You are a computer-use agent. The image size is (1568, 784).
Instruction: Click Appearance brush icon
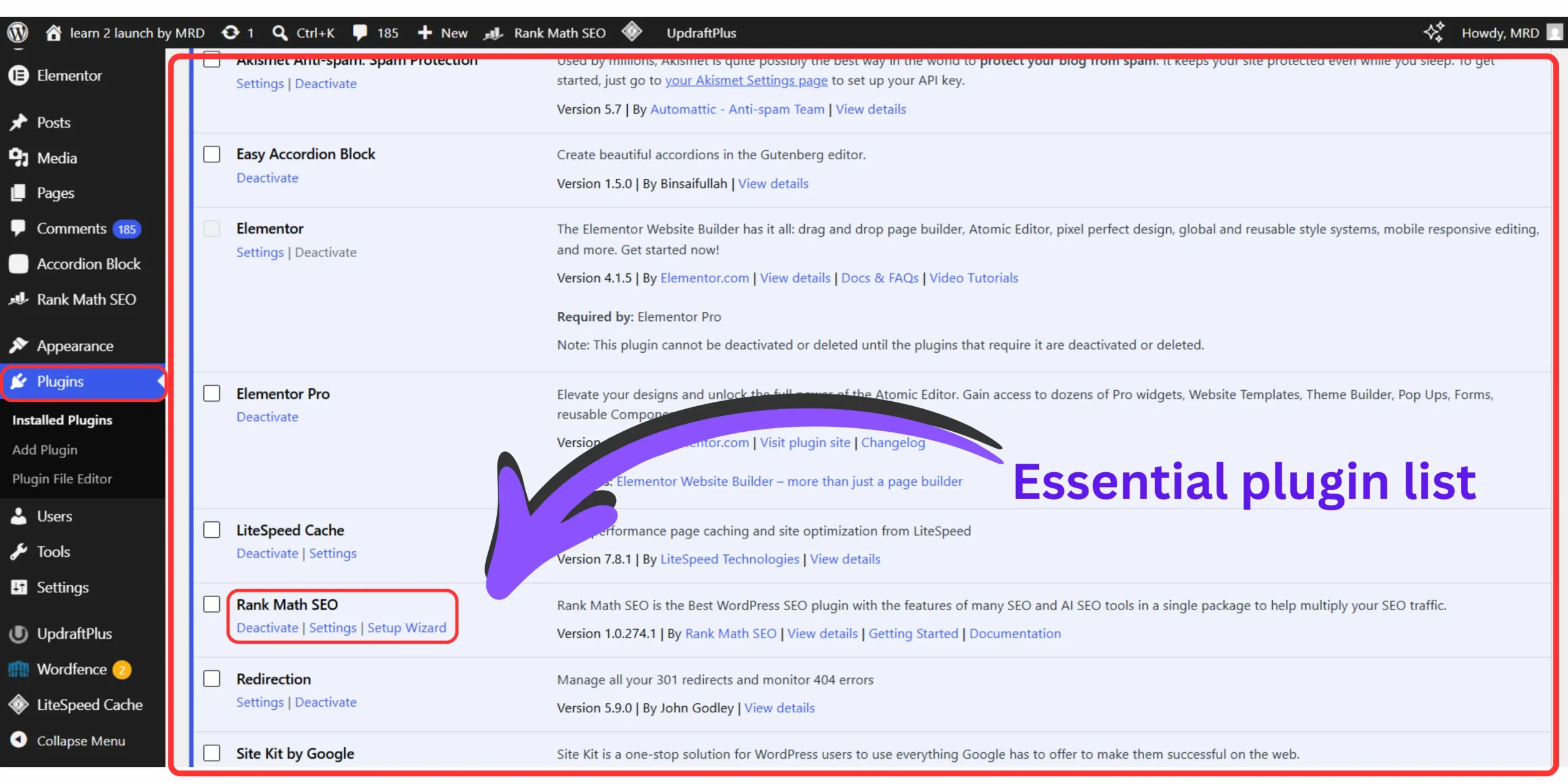coord(18,345)
